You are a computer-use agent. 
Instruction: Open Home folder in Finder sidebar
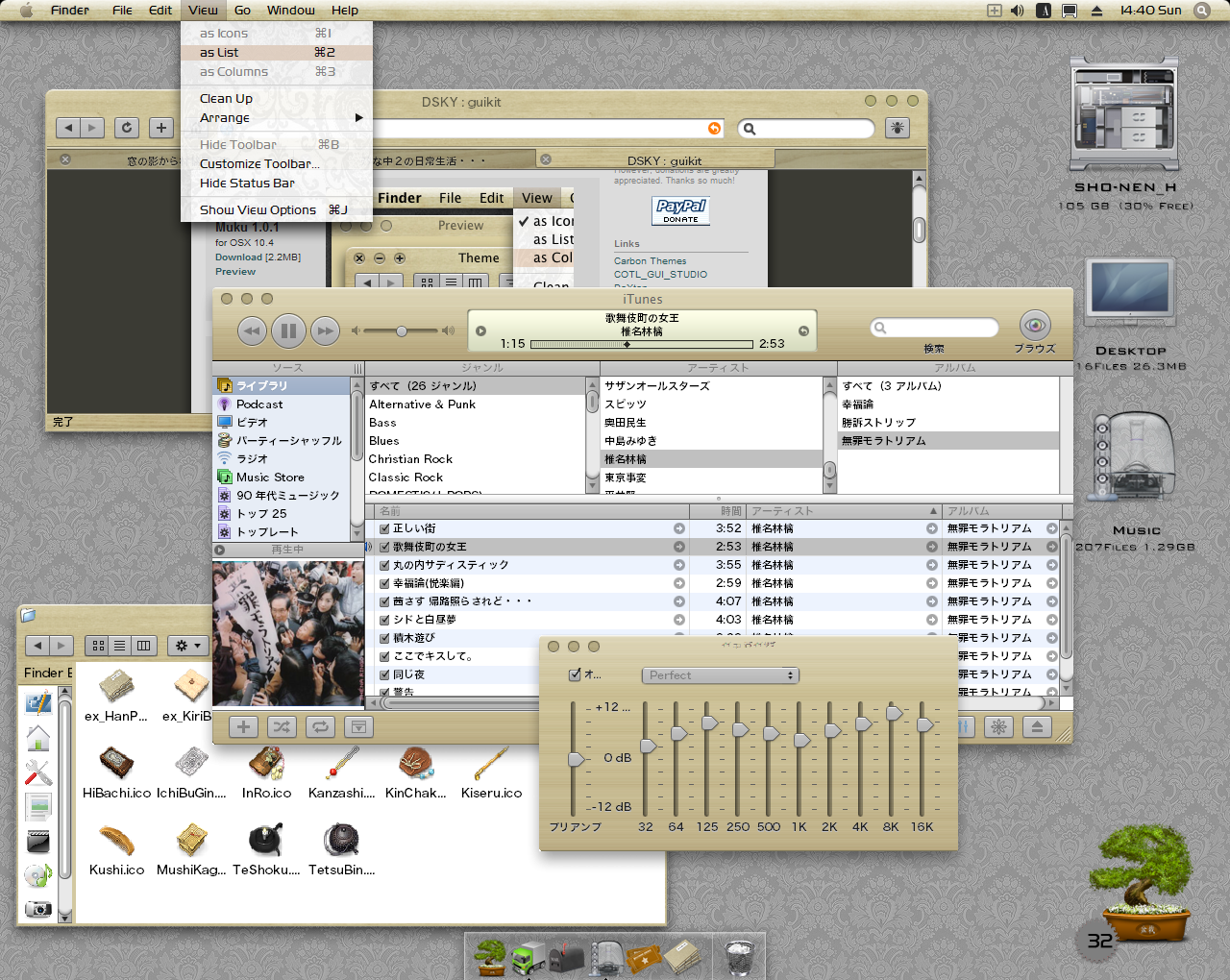pos(38,738)
